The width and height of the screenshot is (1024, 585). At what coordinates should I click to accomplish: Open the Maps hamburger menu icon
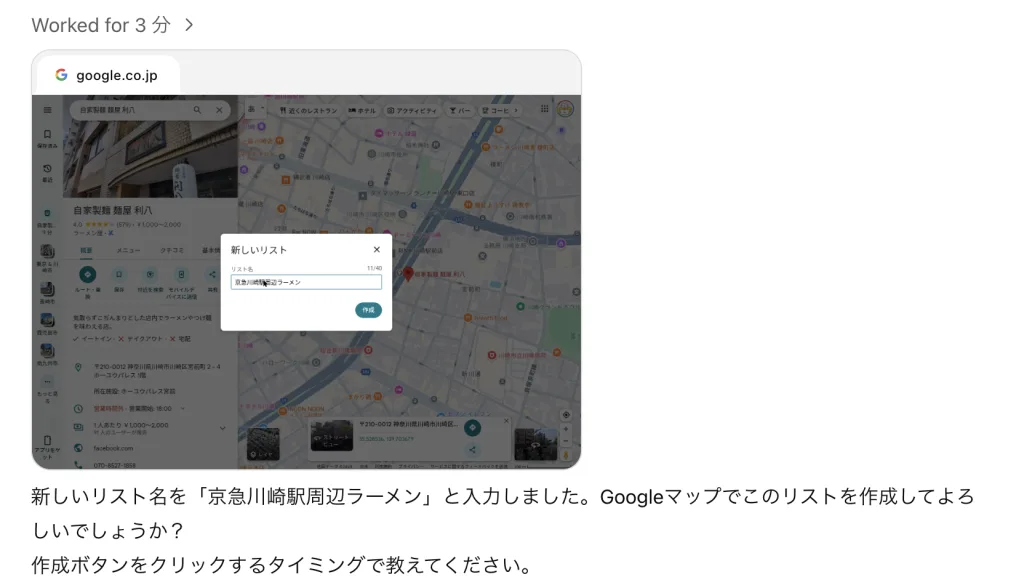click(48, 110)
